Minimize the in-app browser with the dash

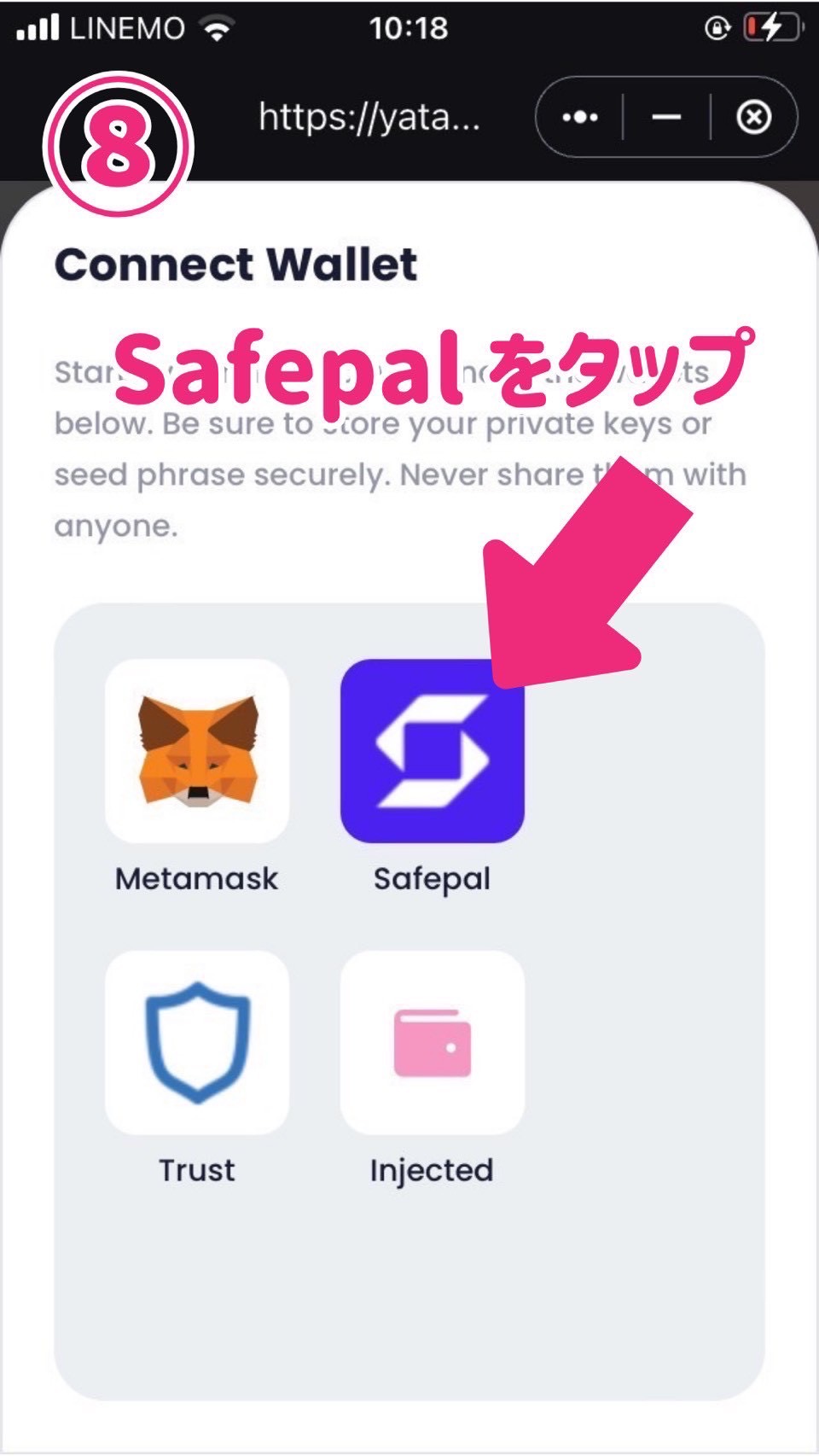[666, 117]
